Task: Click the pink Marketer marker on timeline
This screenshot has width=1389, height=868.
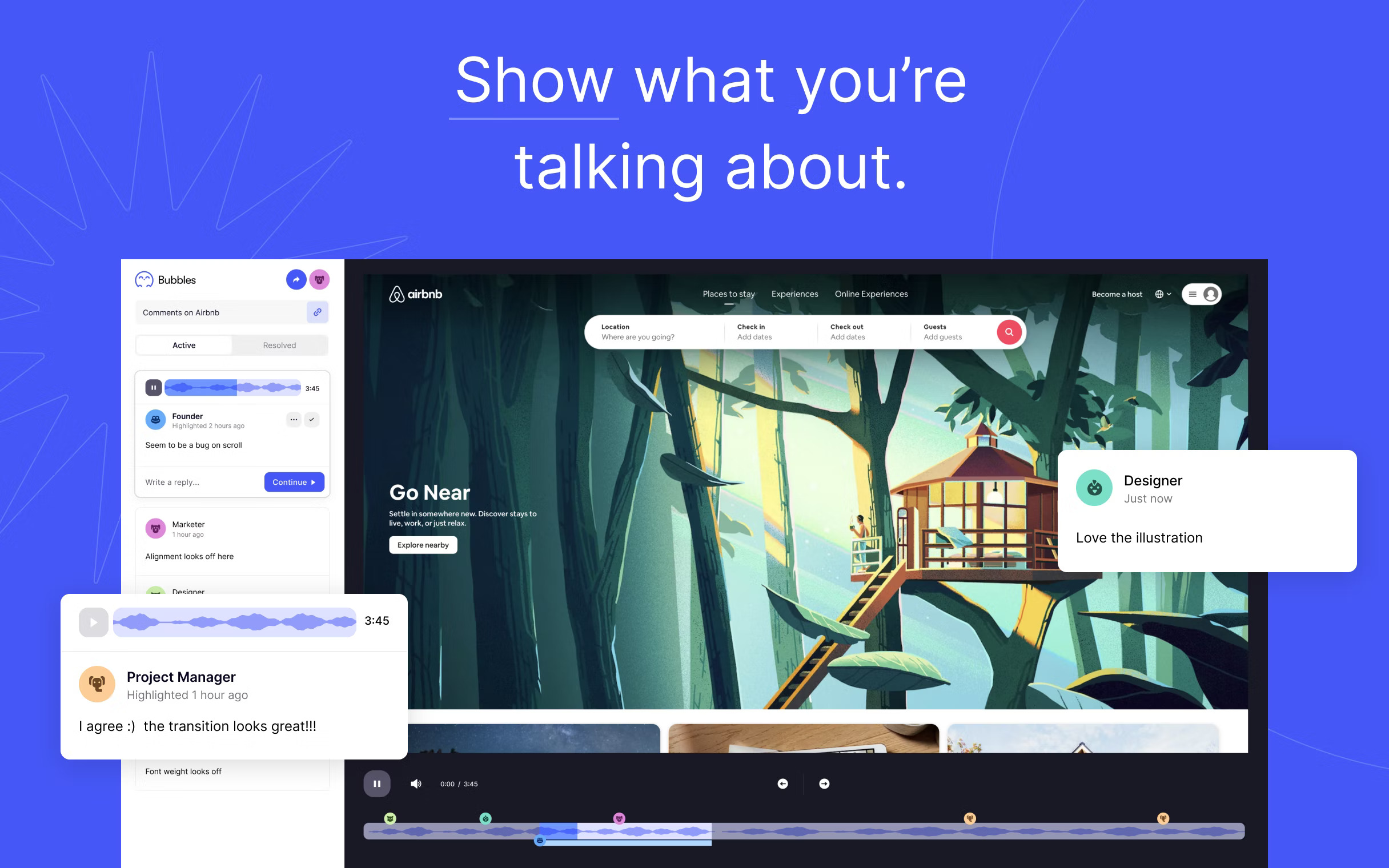Action: click(619, 818)
